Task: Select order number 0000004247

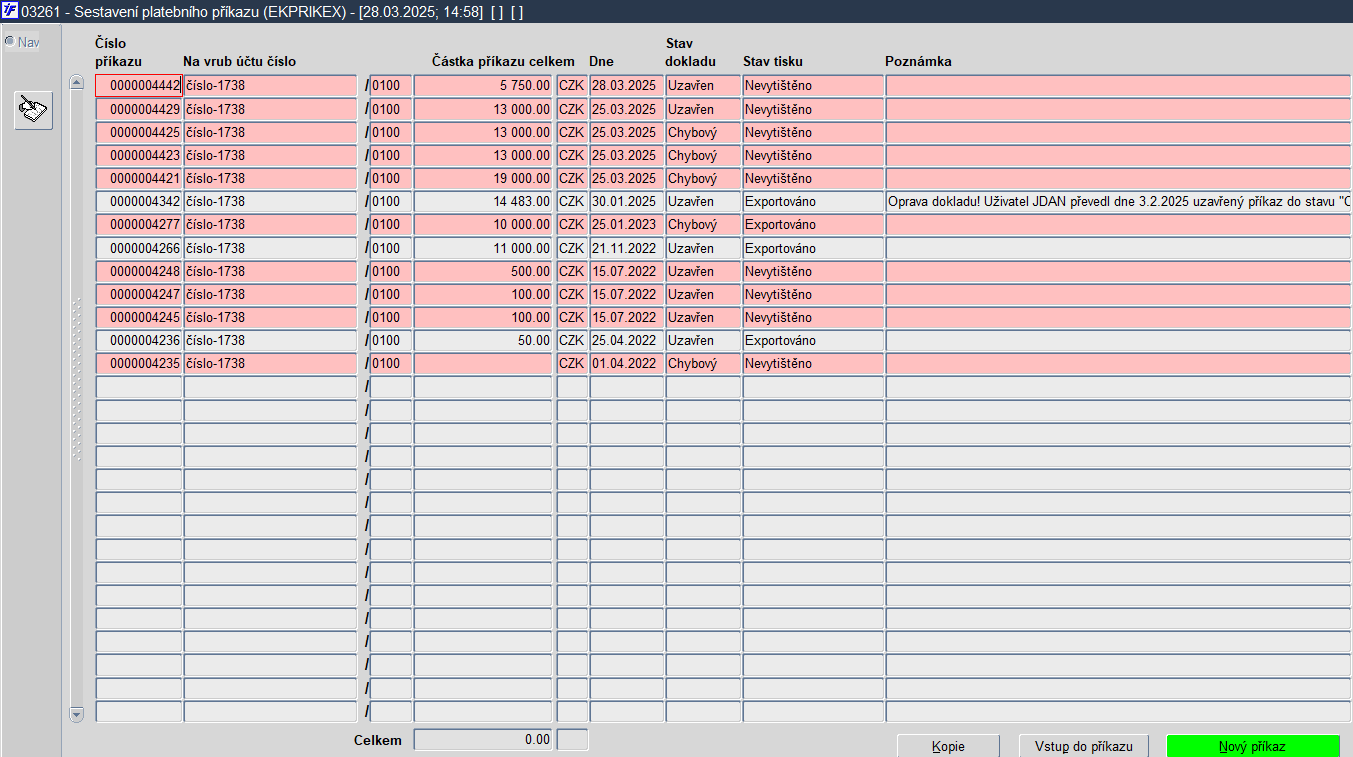Action: pyautogui.click(x=139, y=294)
